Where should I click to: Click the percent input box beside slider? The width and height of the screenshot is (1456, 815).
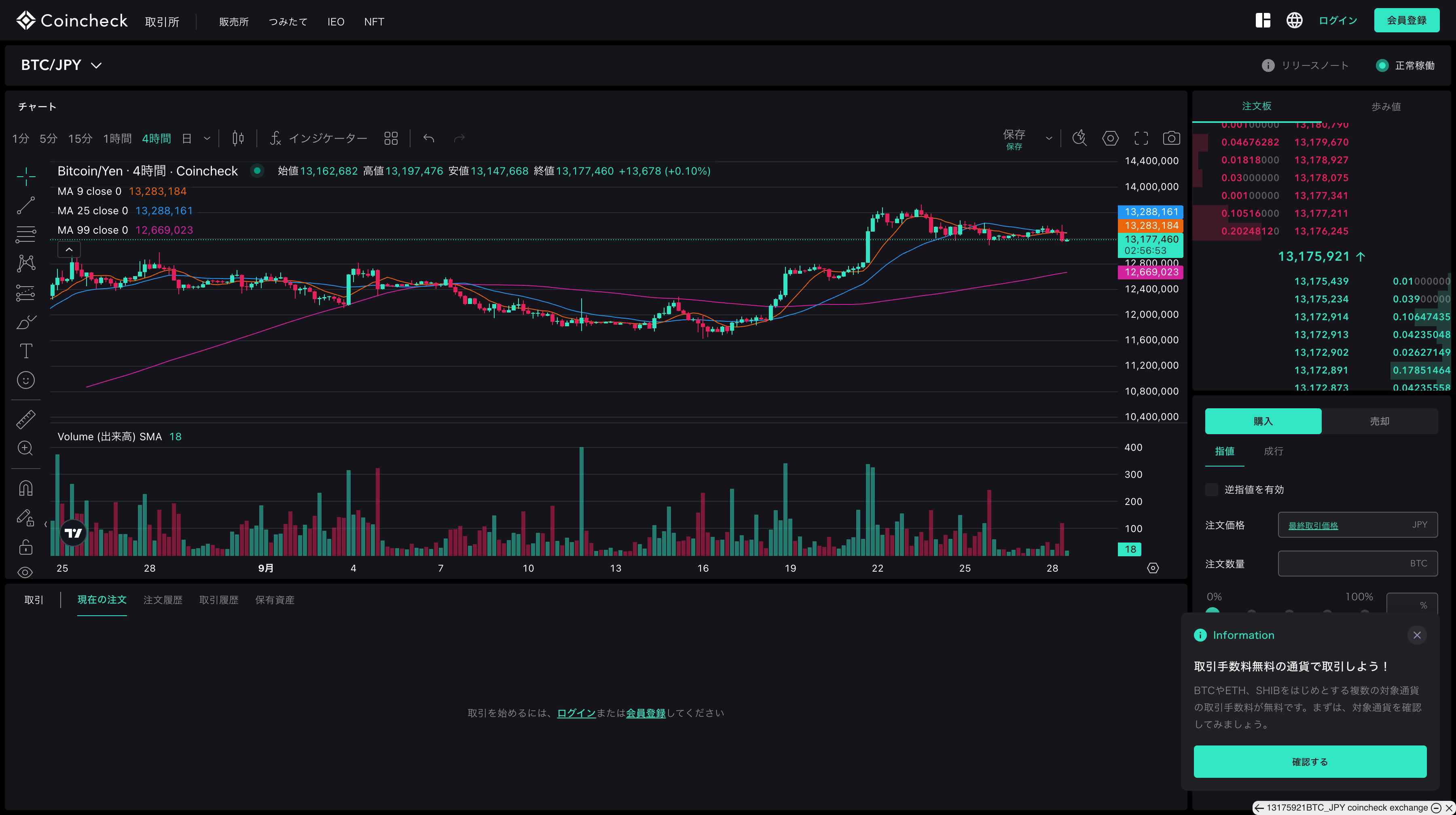(1412, 603)
